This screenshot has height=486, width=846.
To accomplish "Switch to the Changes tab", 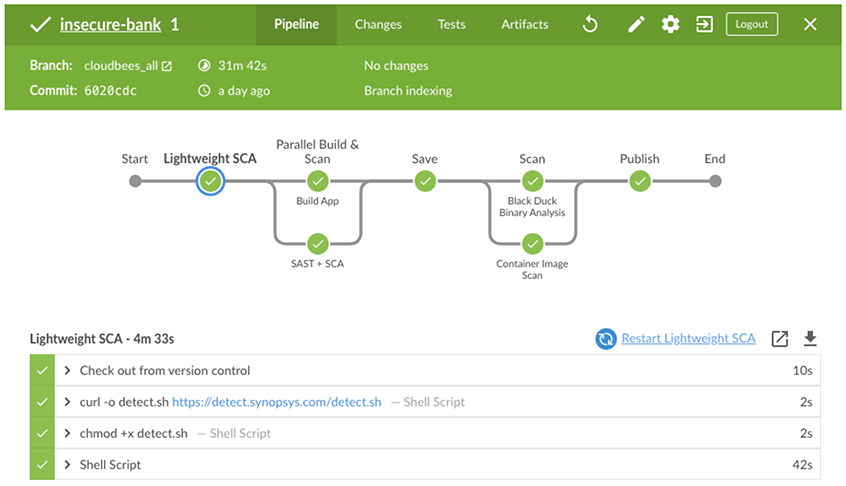I will tap(378, 24).
